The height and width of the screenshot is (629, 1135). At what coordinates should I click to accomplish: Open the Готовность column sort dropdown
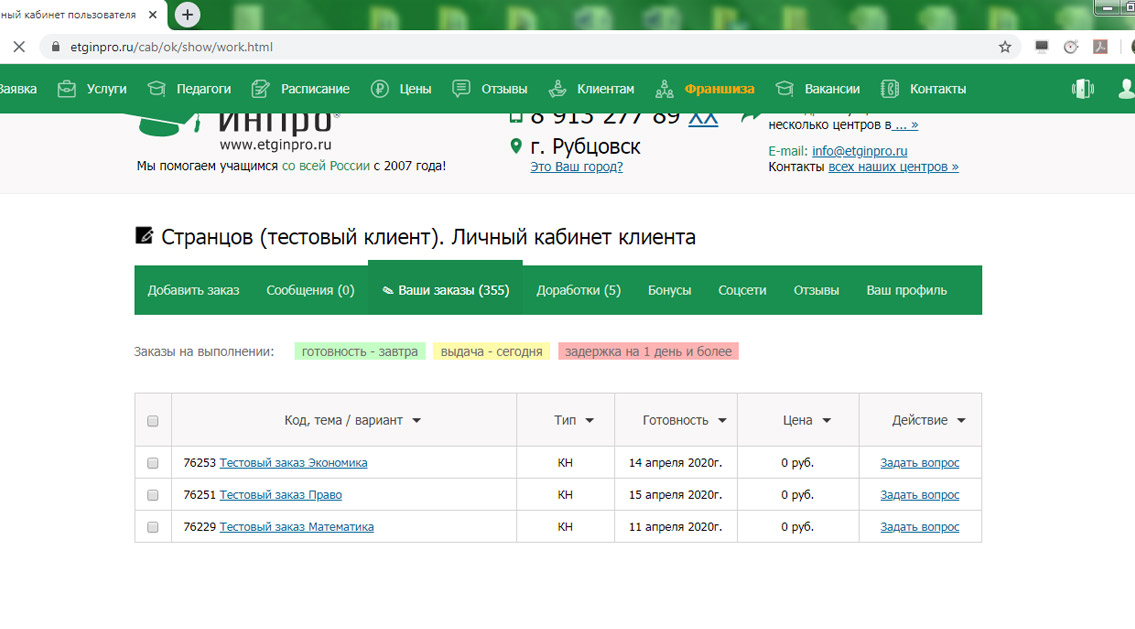point(722,421)
